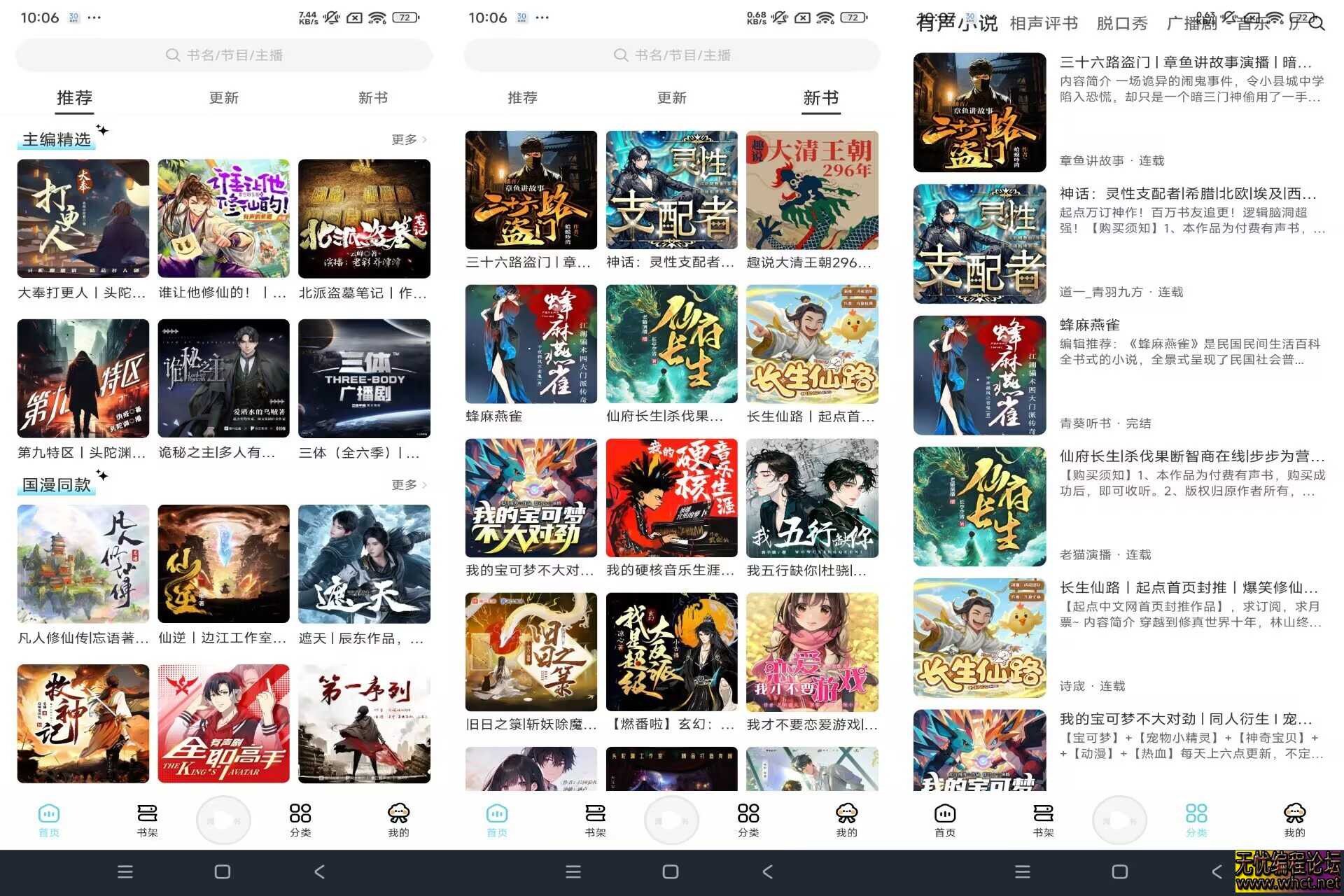Tap the search icon beside 音乐 tab

(x=1319, y=23)
